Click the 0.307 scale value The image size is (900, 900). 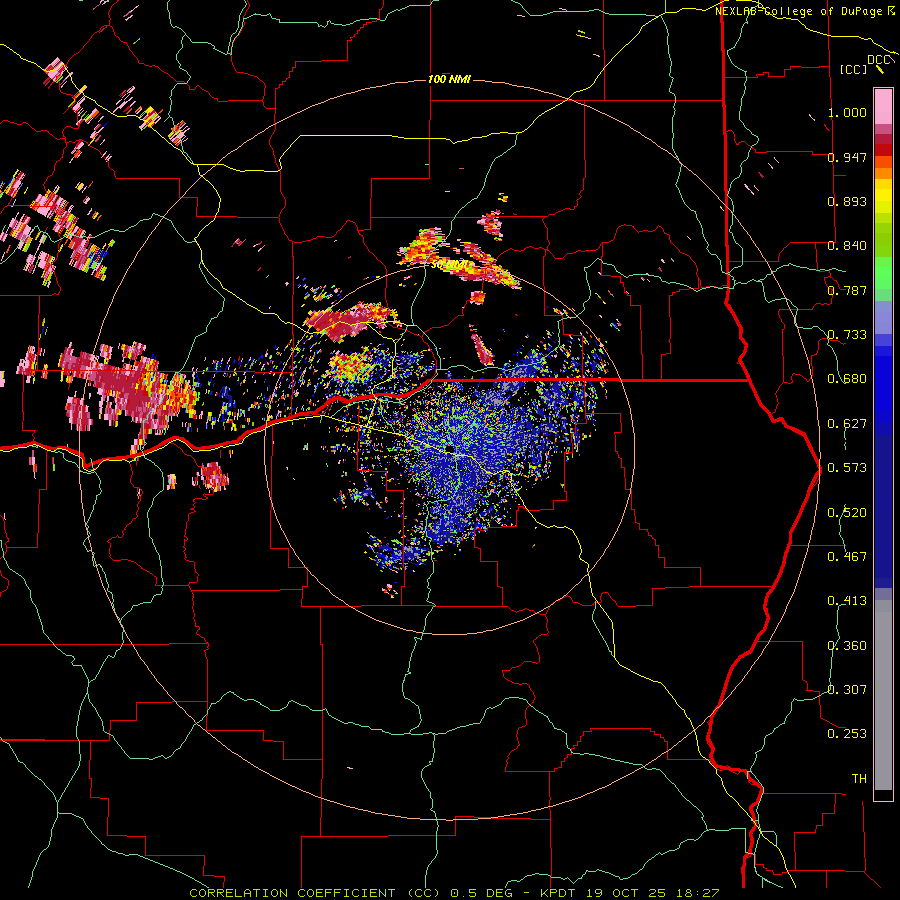tap(847, 690)
